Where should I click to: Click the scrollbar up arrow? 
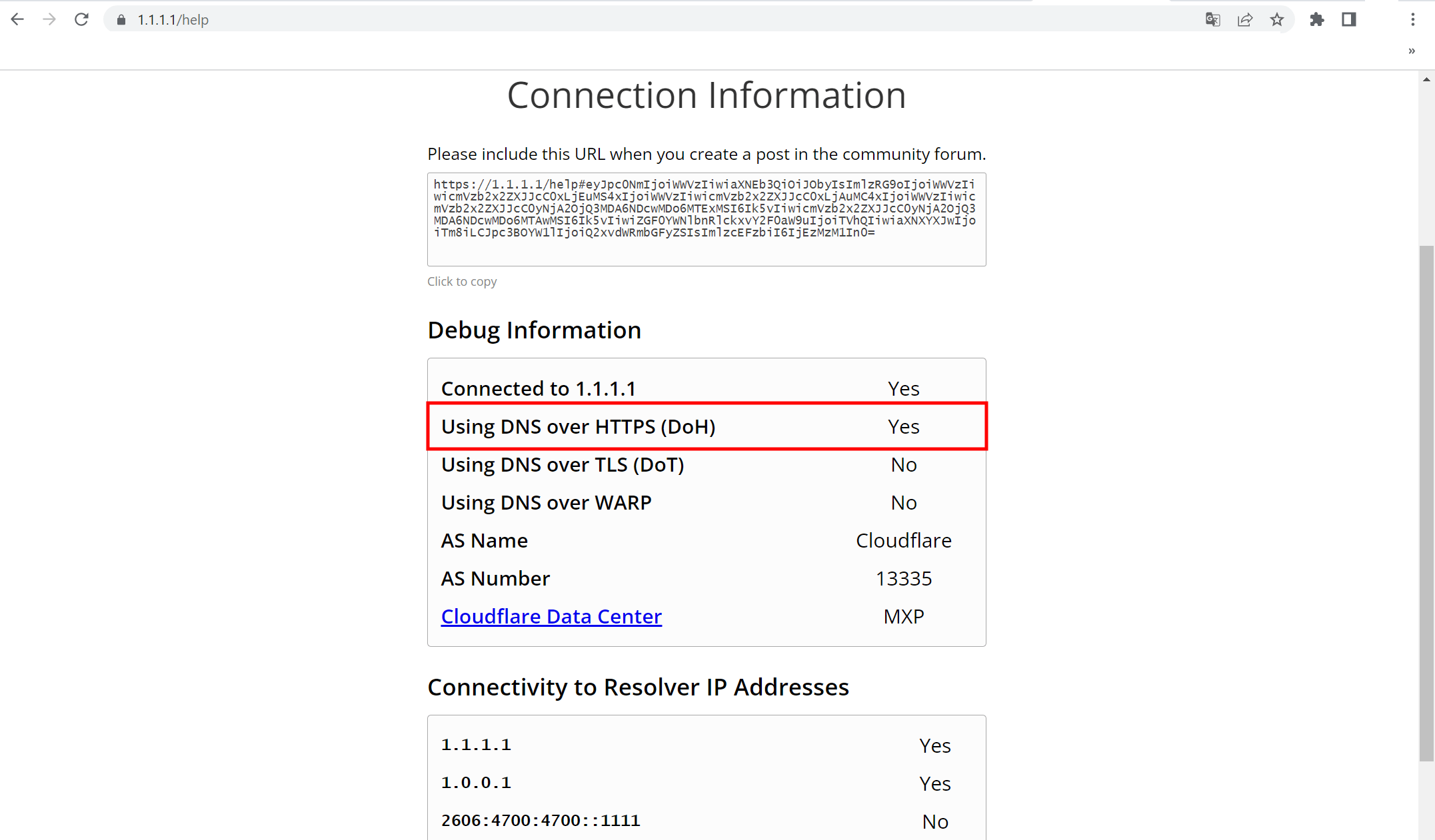pos(1427,78)
